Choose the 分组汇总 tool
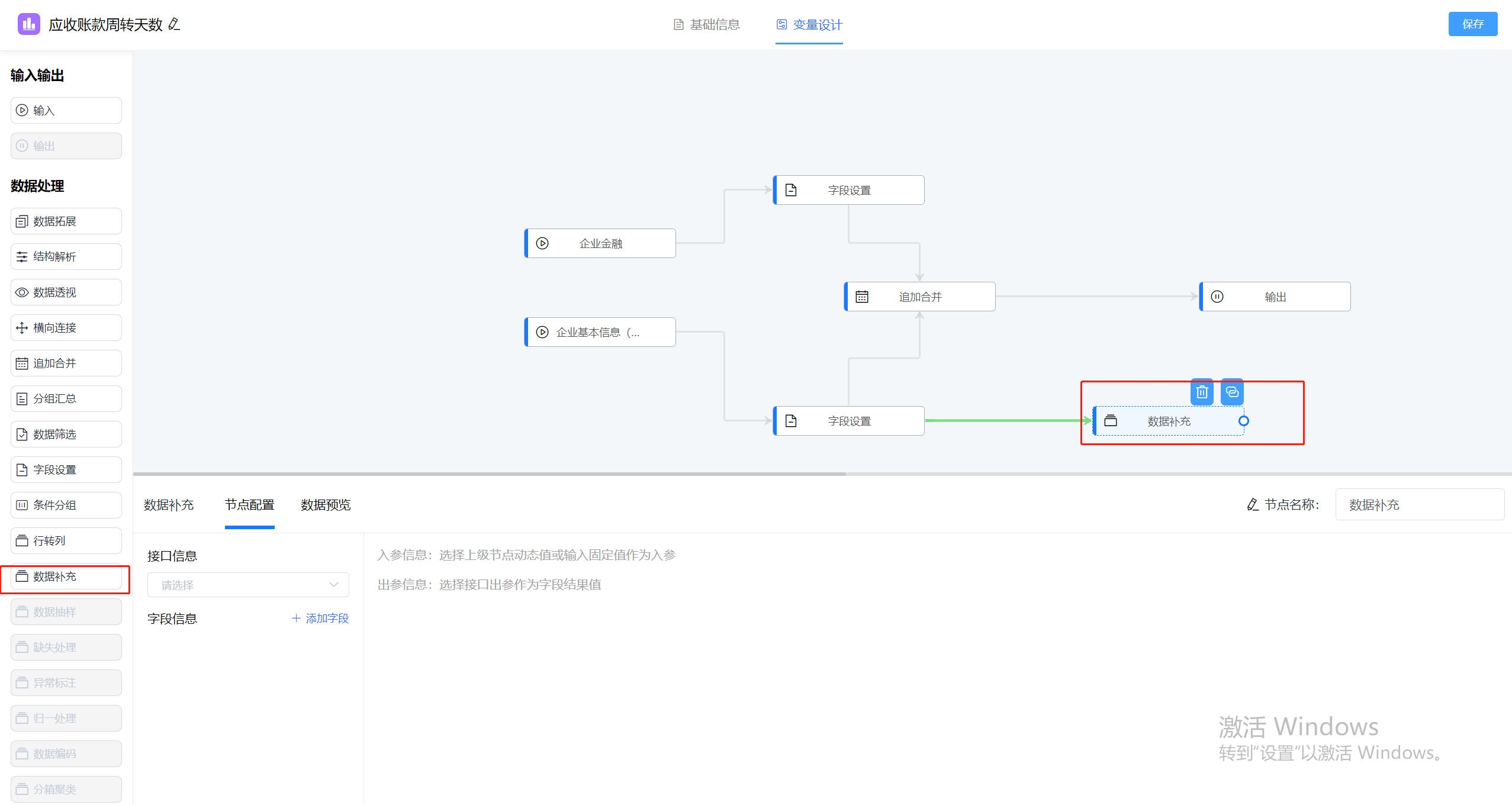Viewport: 1512px width, 805px height. tap(65, 398)
